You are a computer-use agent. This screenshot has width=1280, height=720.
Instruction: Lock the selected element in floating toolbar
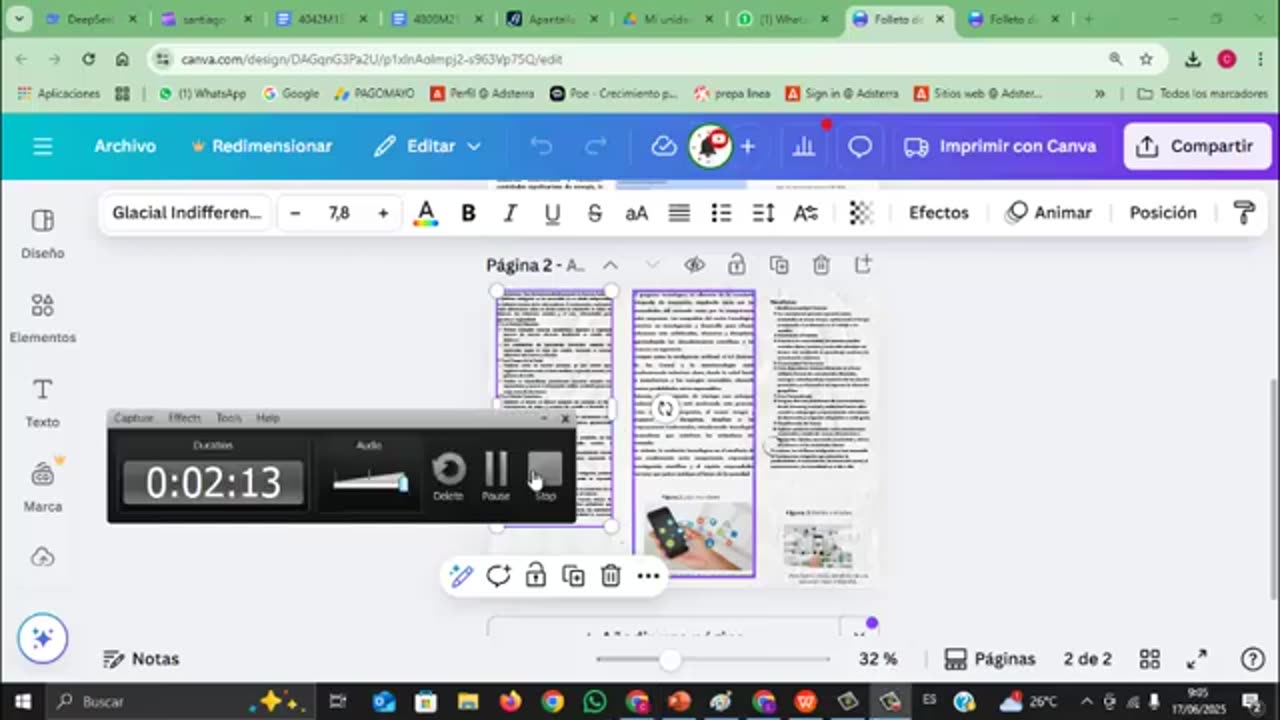[535, 576]
